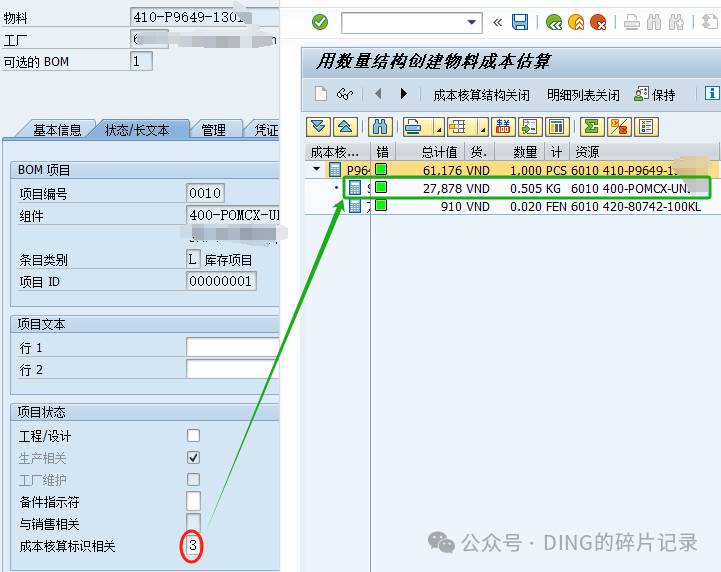
Task: Click the 可选的 BOM field showing 1
Action: [141, 61]
